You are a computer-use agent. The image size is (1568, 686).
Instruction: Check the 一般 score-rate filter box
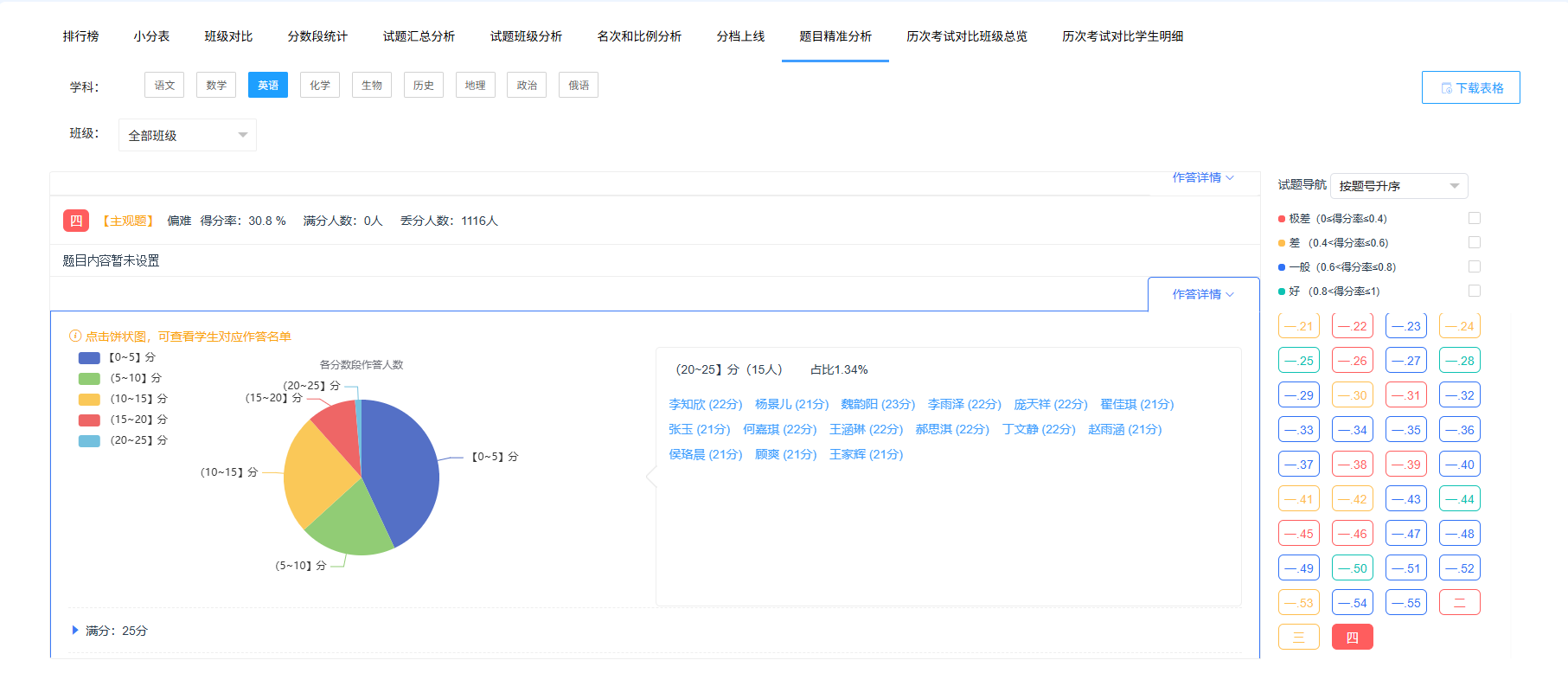(x=1474, y=267)
